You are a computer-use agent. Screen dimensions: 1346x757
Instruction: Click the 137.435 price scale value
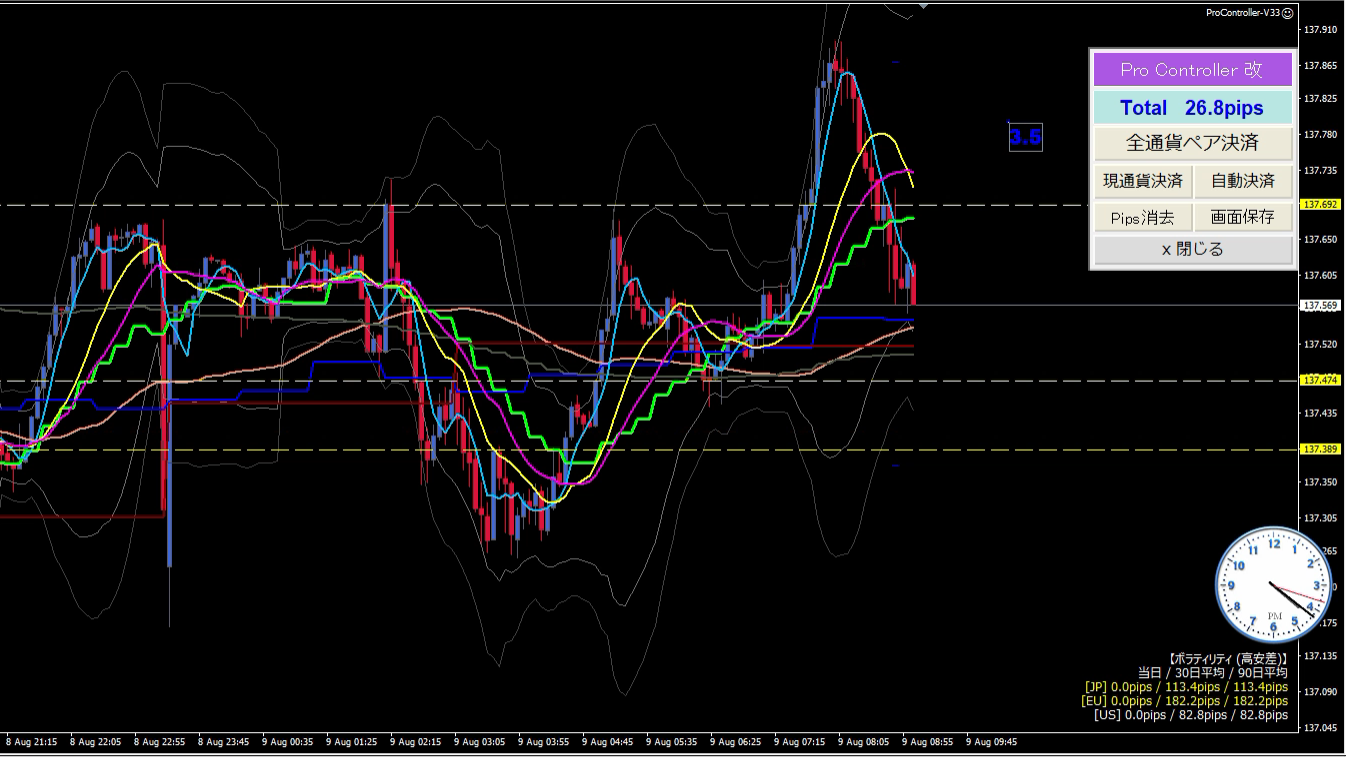[x=1321, y=413]
